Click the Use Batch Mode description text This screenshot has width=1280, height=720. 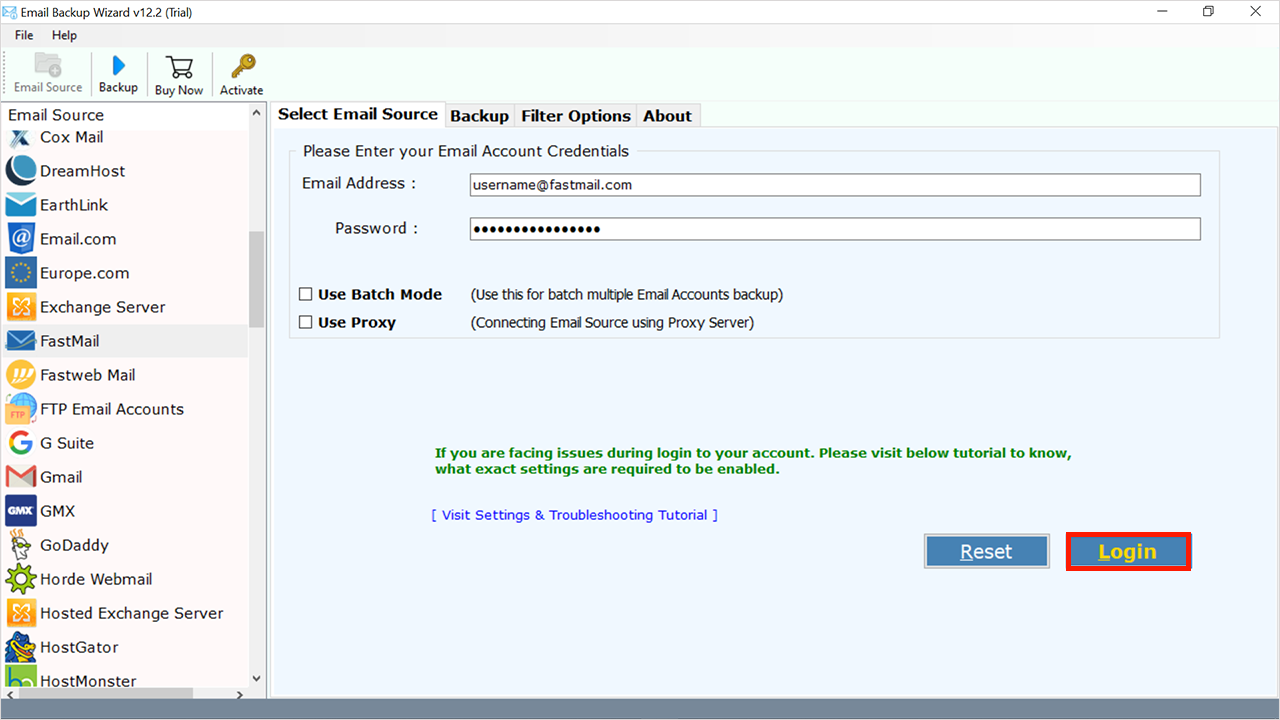(x=627, y=295)
